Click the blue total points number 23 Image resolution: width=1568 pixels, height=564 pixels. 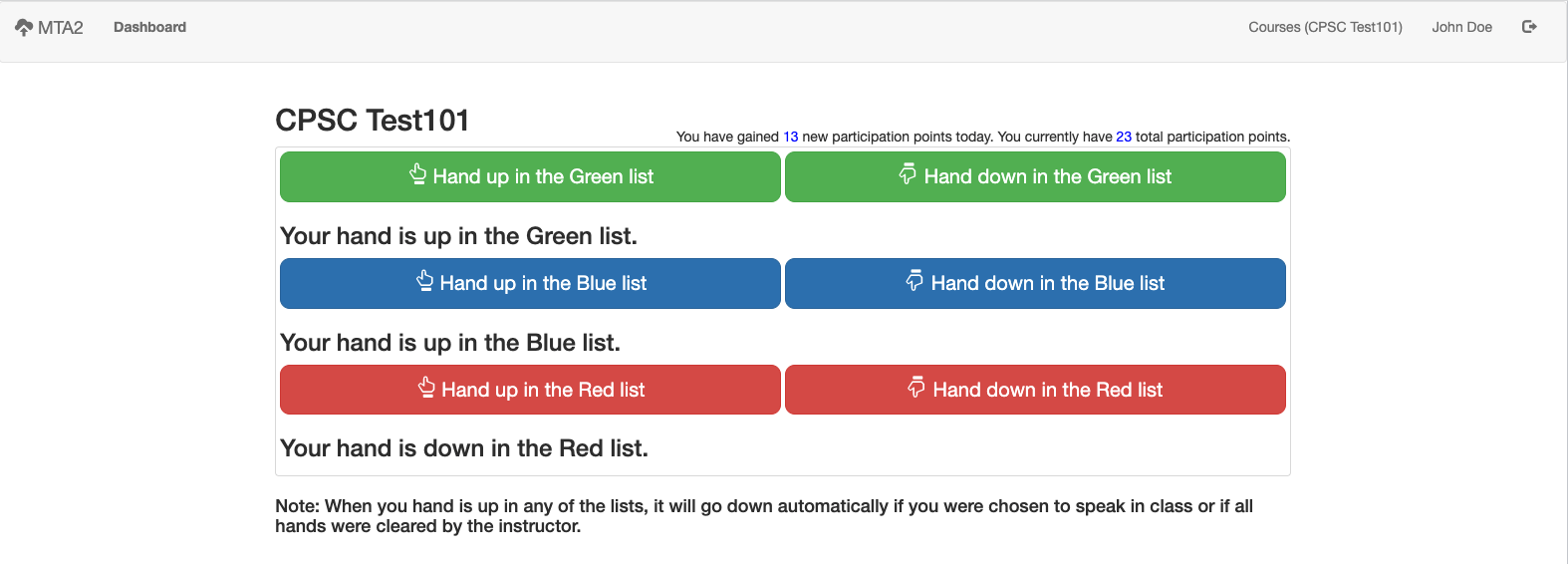1124,137
